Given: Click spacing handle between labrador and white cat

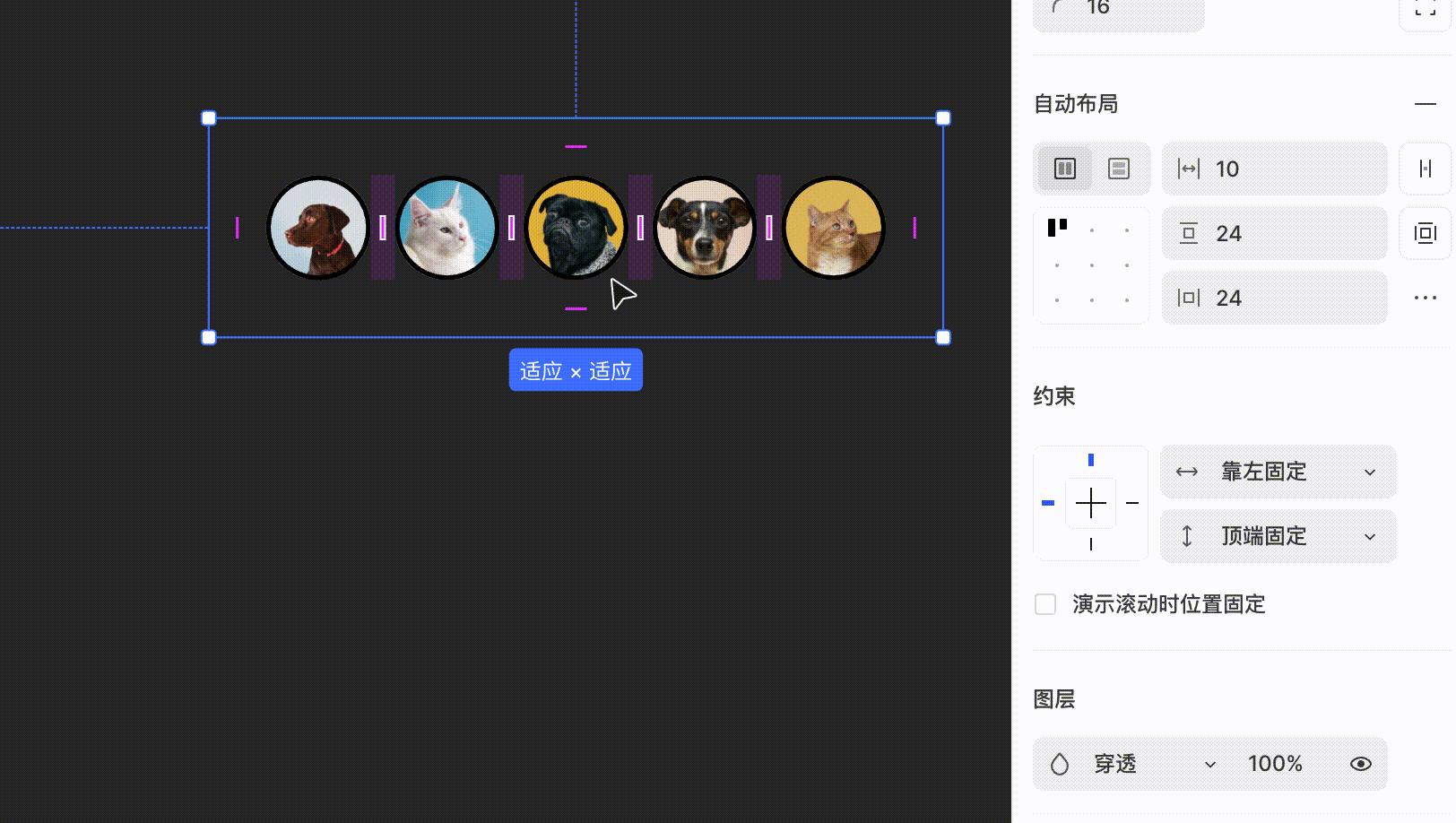Looking at the screenshot, I should pyautogui.click(x=383, y=228).
